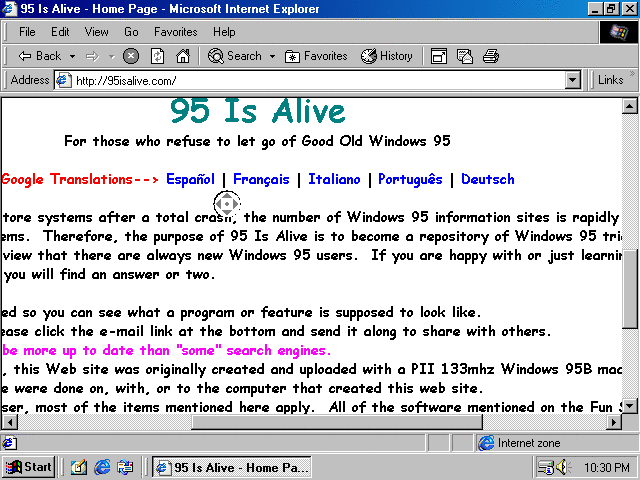The height and width of the screenshot is (480, 640).
Task: Click the horizontal scrollbar thumb
Action: point(337,422)
